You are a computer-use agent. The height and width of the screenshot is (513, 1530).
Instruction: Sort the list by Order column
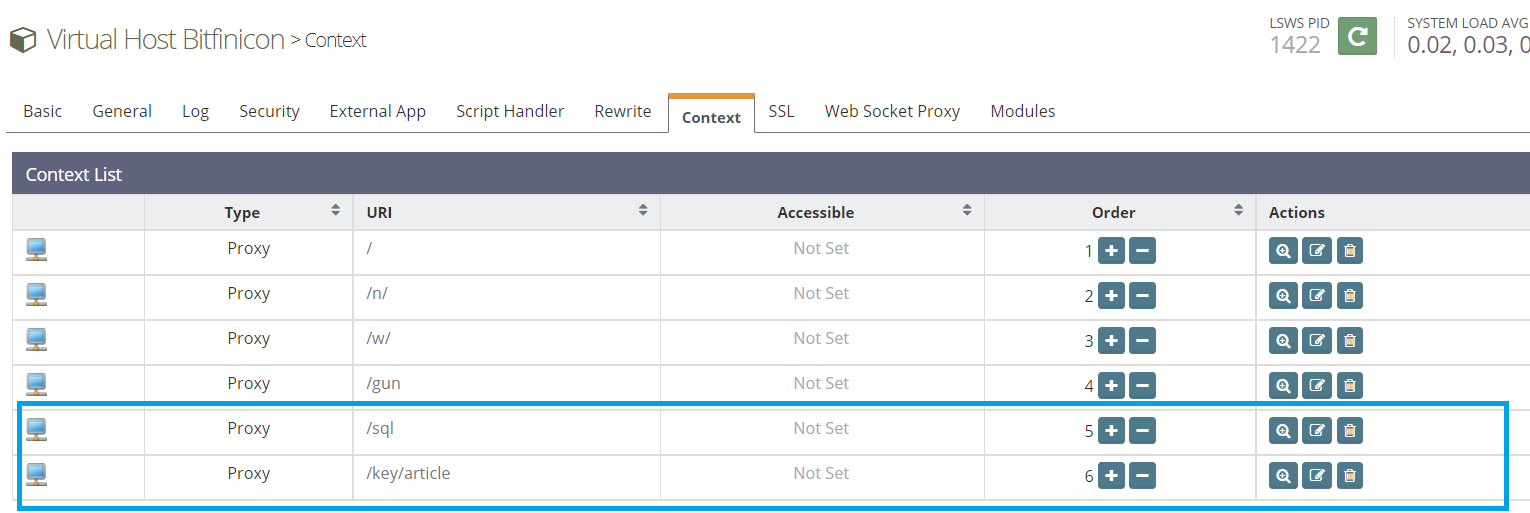click(x=1238, y=211)
